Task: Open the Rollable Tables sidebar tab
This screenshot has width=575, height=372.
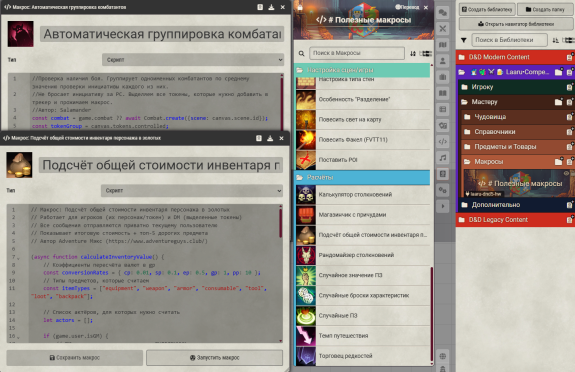Action: 443,109
